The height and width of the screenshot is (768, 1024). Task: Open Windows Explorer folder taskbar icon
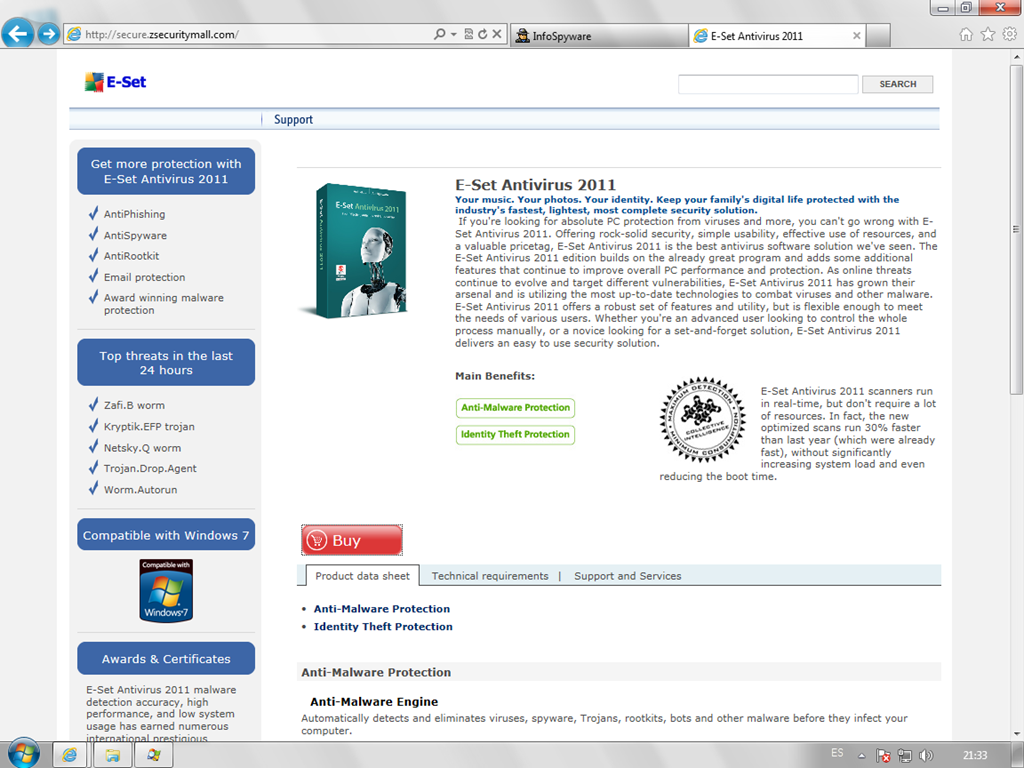click(112, 756)
